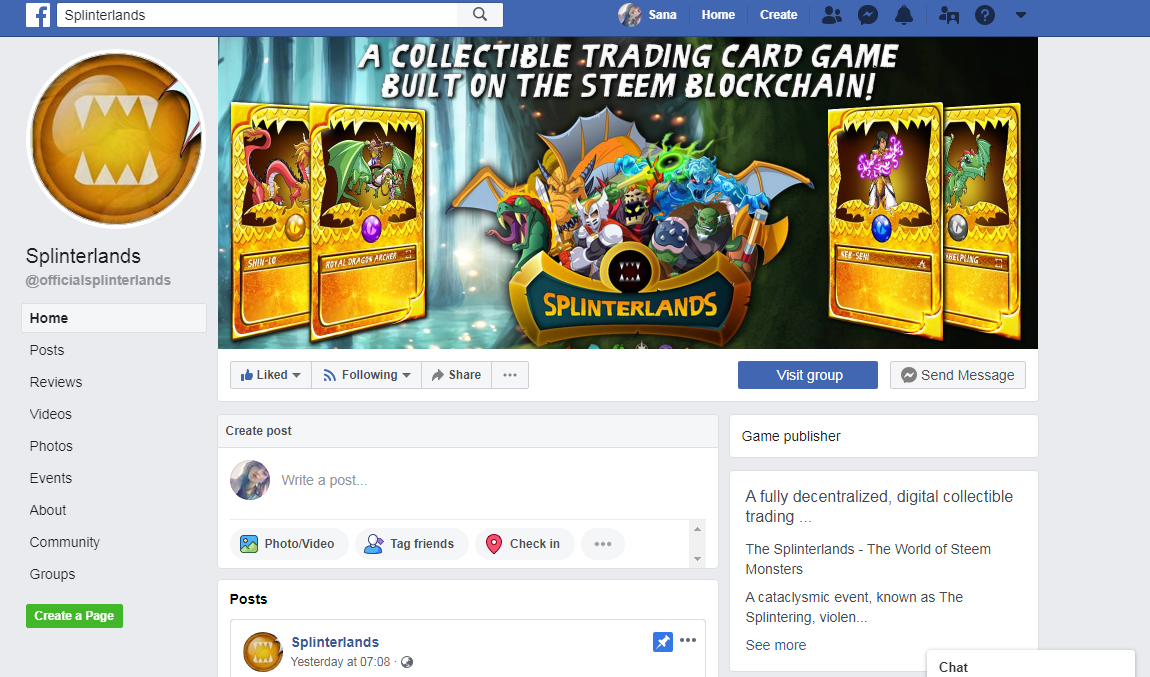This screenshot has height=677, width=1150.
Task: Open the Messenger icon in top bar
Action: coord(868,15)
